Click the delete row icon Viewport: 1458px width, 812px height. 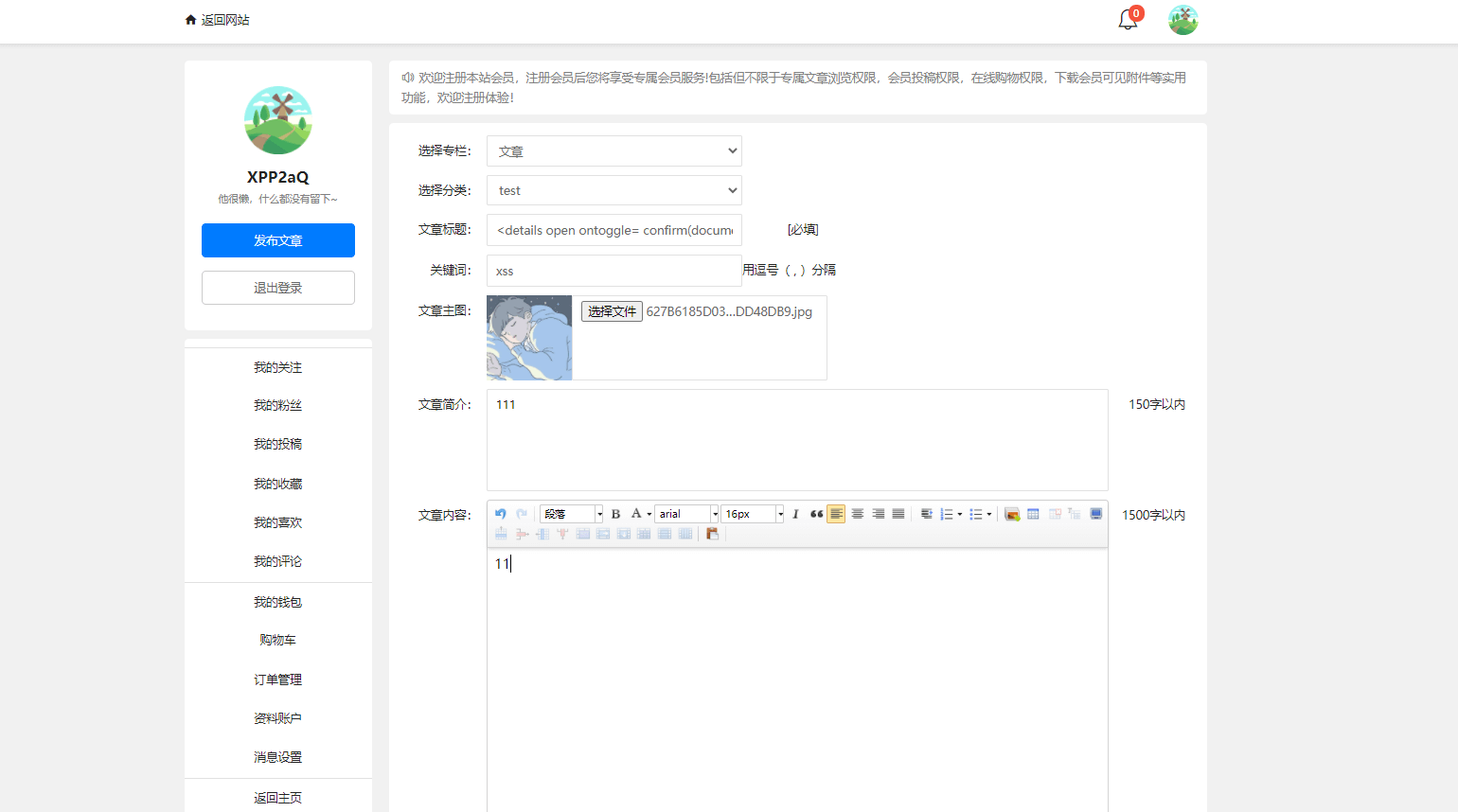522,534
